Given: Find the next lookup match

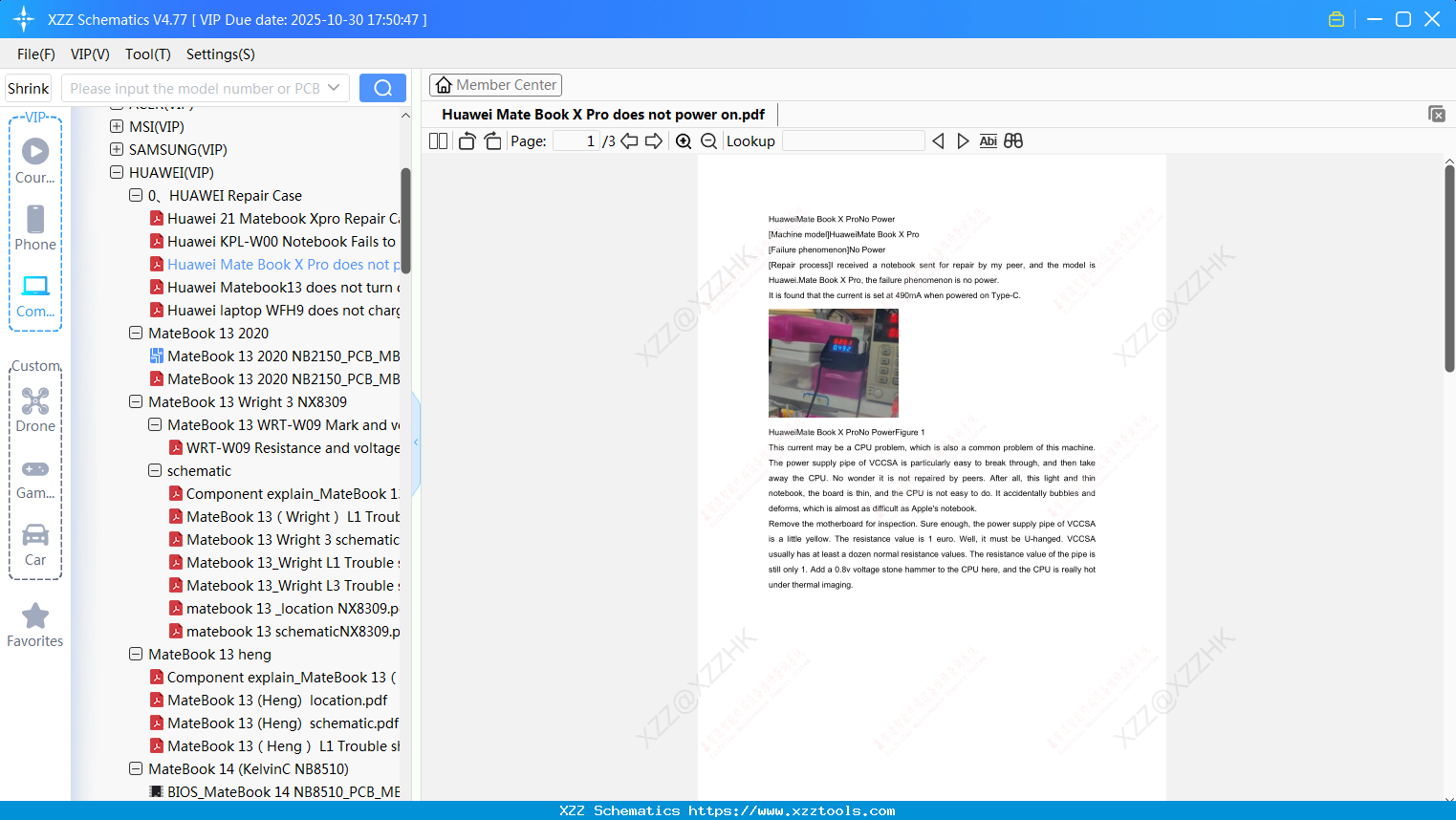Looking at the screenshot, I should (963, 140).
